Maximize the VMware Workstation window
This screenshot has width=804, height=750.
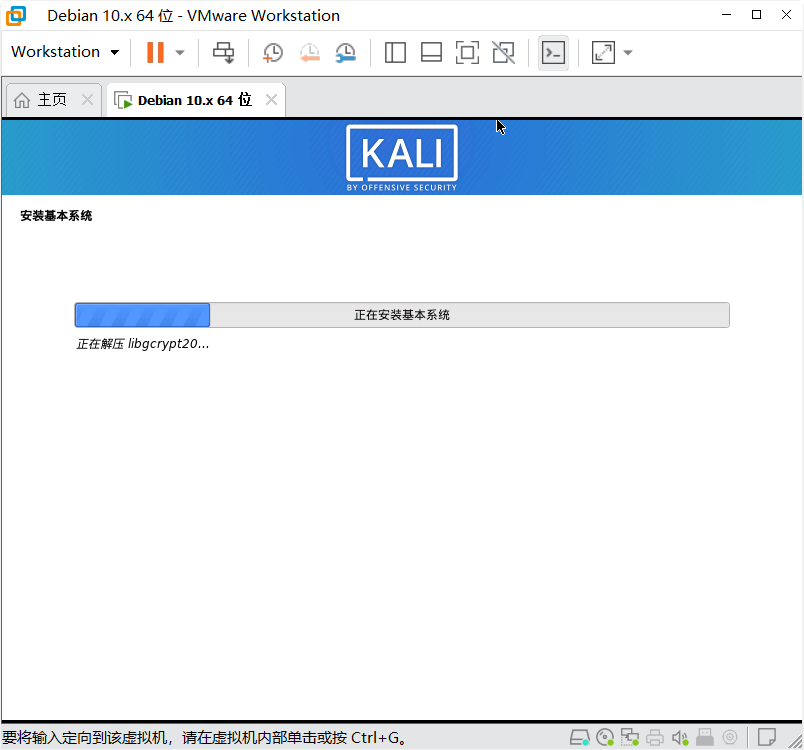756,15
